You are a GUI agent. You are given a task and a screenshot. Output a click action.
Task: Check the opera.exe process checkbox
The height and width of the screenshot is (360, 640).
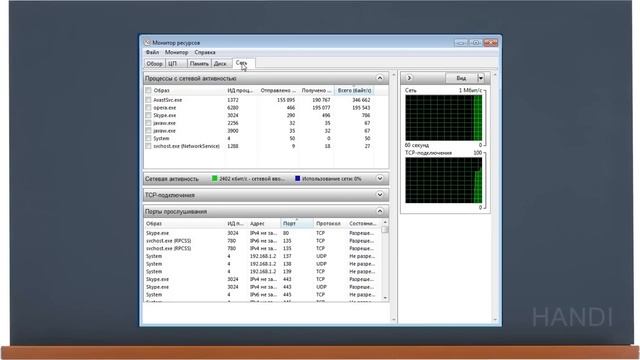(148, 107)
